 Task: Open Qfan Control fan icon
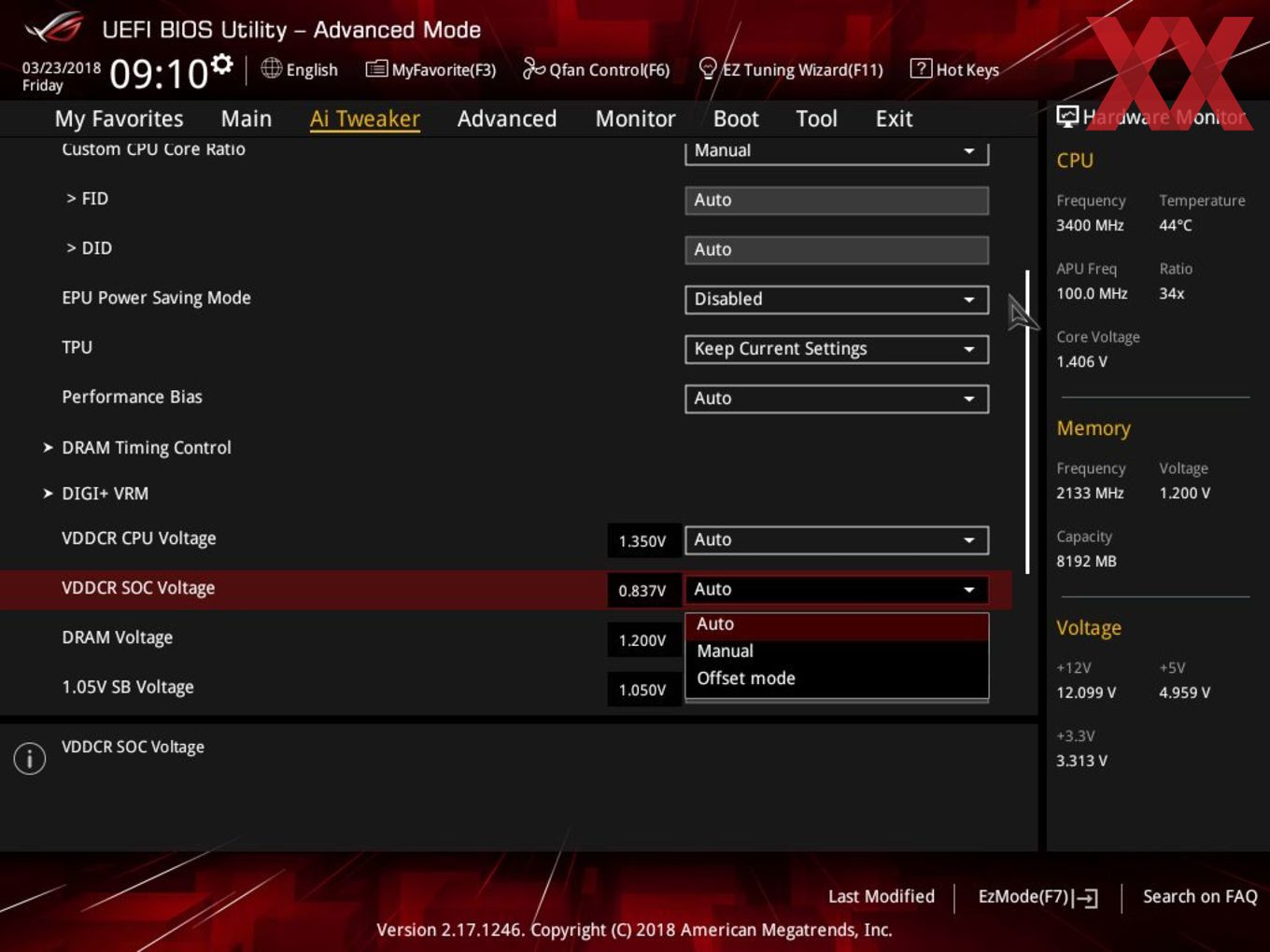coord(533,68)
